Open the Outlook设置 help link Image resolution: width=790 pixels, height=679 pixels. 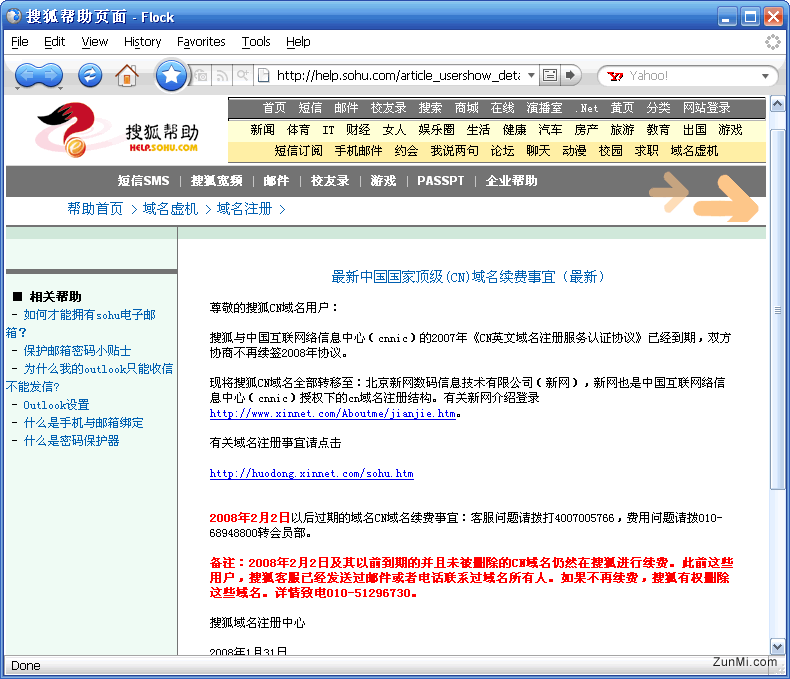tap(56, 405)
